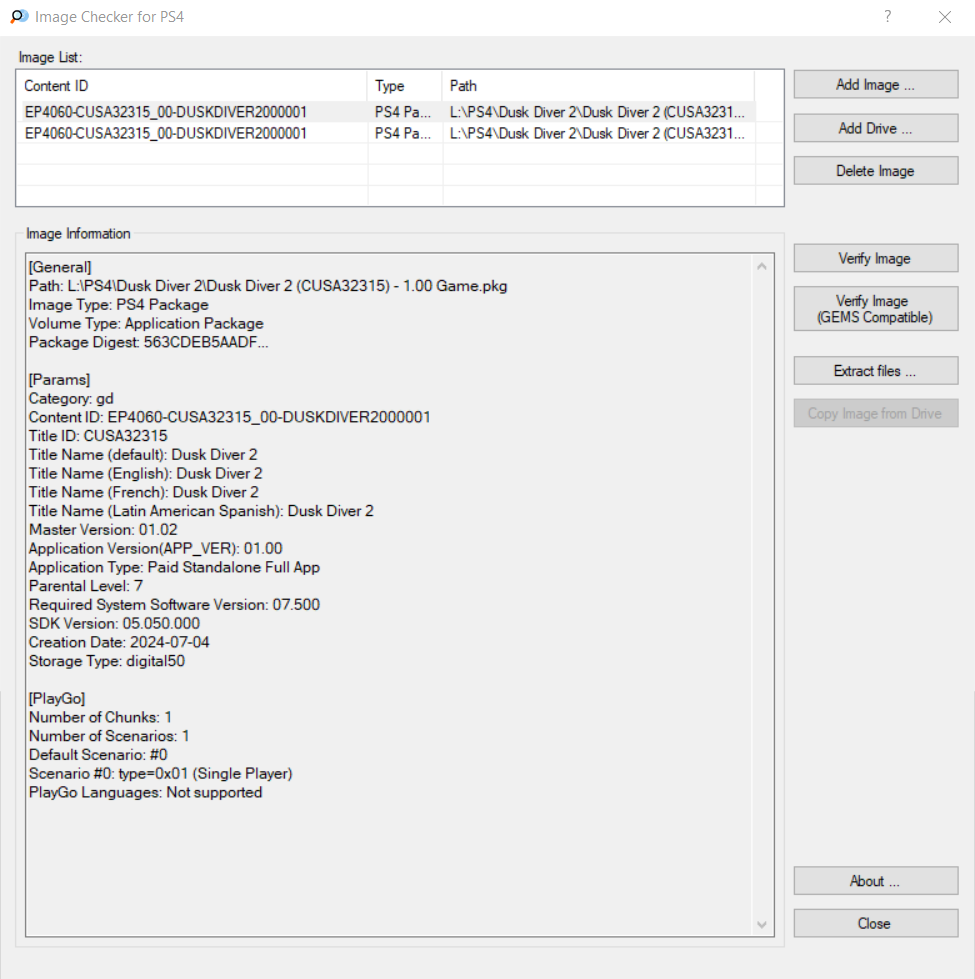This screenshot has height=979, width=975.
Task: Select the second EP4060-CUSA32315 row
Action: pos(387,133)
